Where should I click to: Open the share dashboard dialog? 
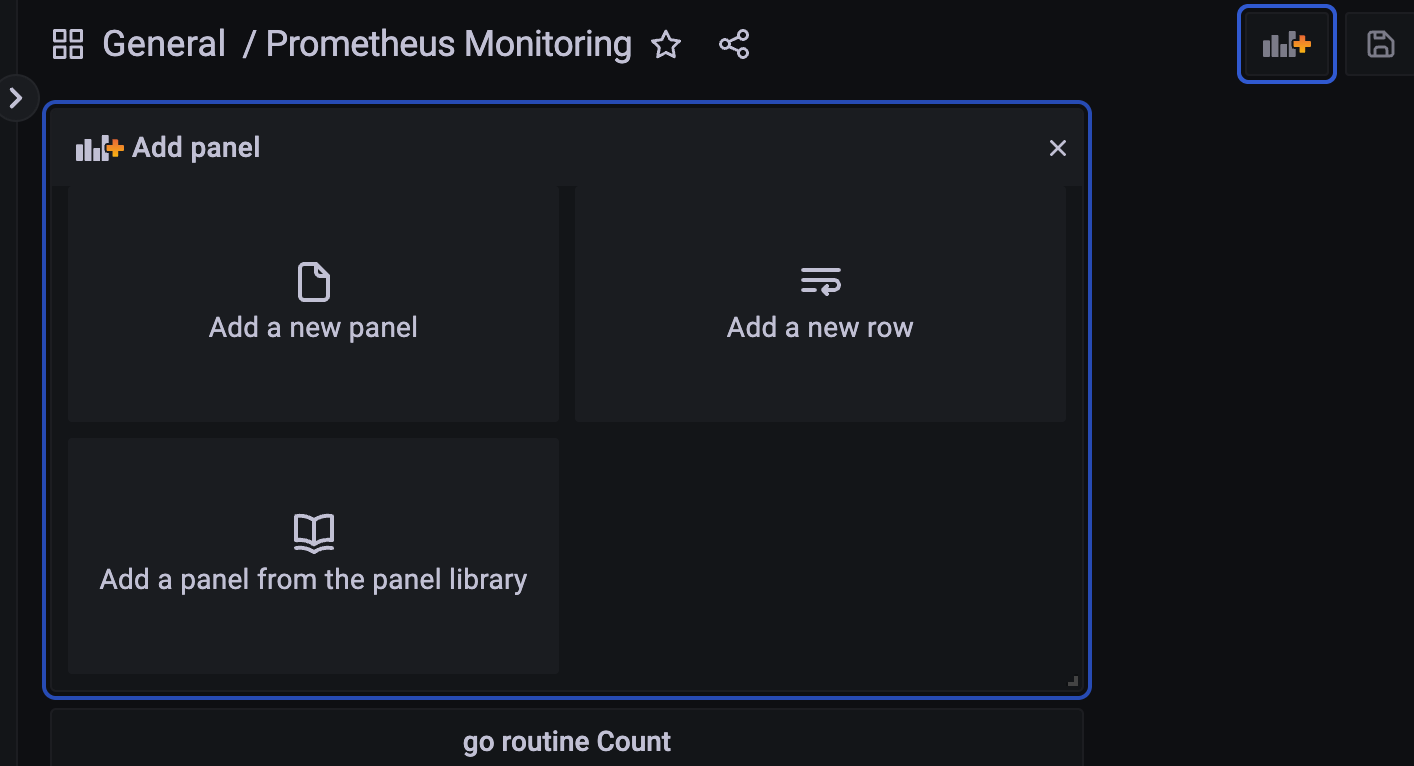[x=734, y=45]
